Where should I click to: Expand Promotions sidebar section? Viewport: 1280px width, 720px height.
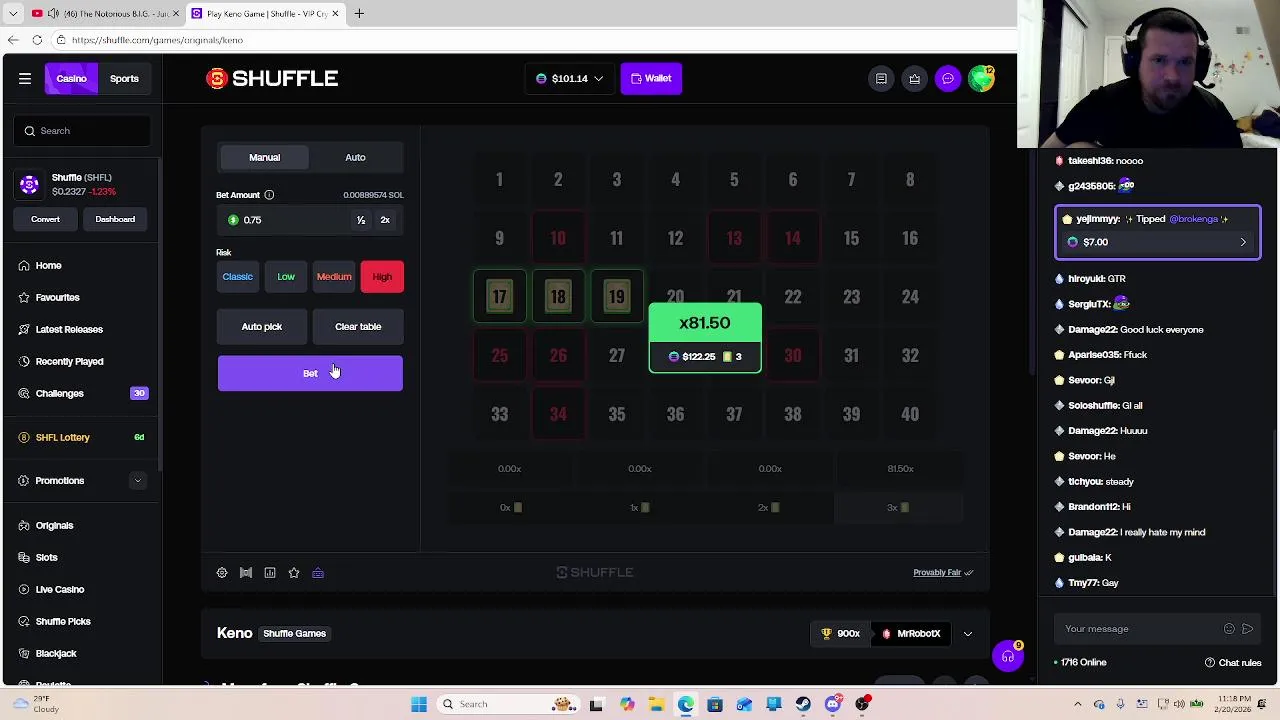point(138,481)
